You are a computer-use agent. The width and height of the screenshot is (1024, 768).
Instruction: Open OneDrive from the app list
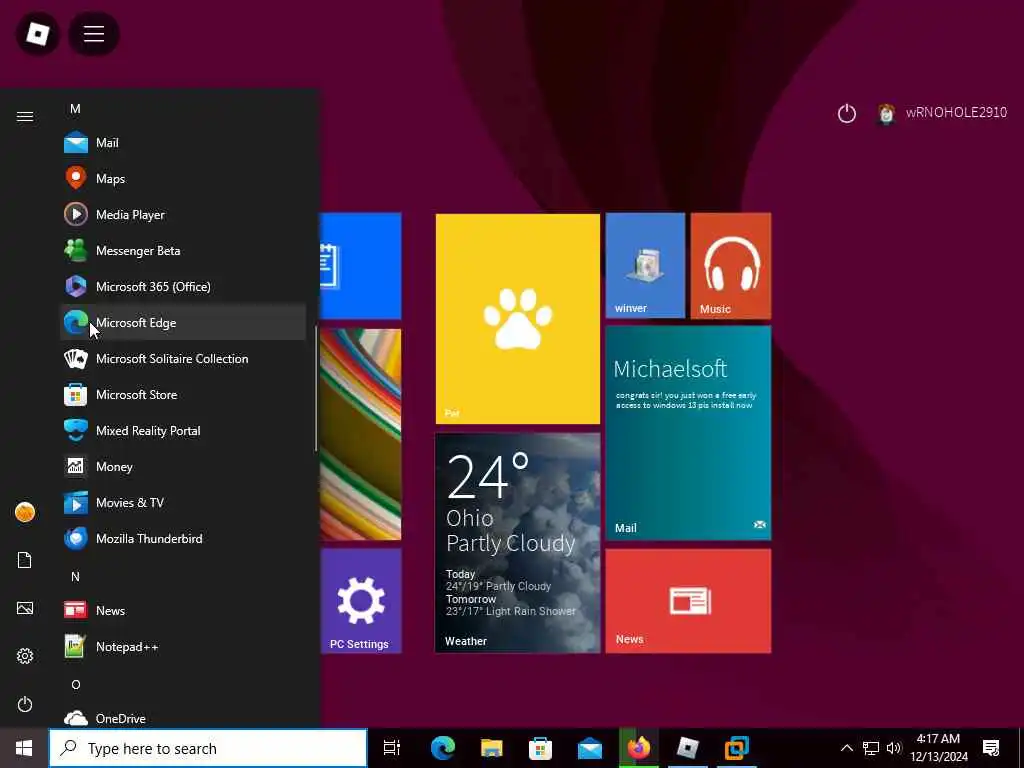183,718
